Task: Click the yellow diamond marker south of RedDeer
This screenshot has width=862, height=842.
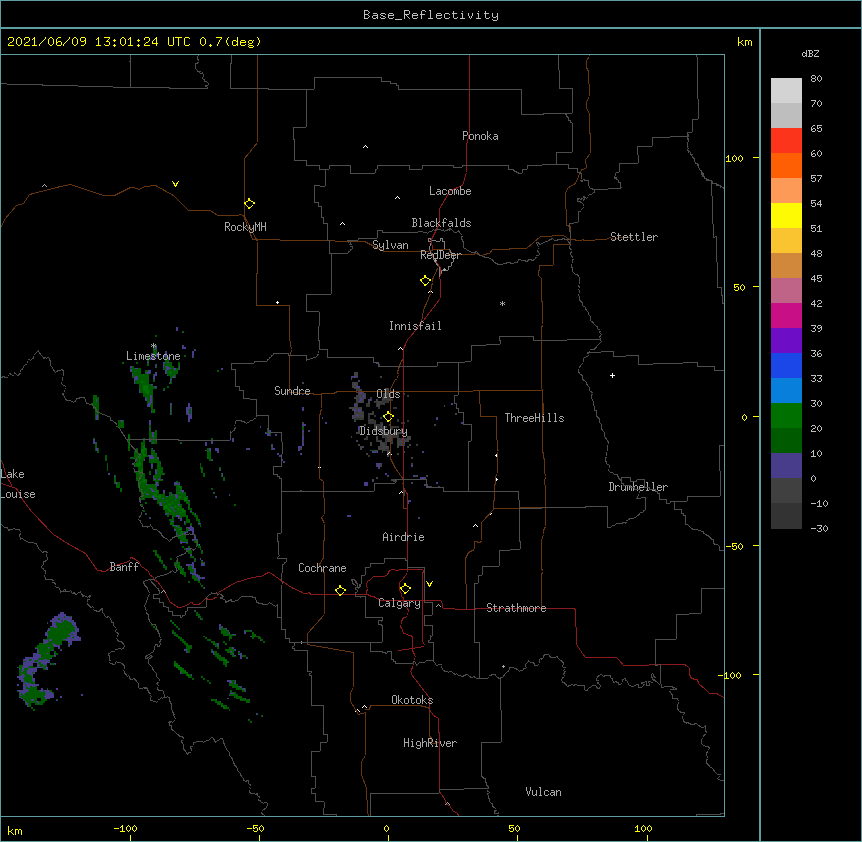Action: 425,281
